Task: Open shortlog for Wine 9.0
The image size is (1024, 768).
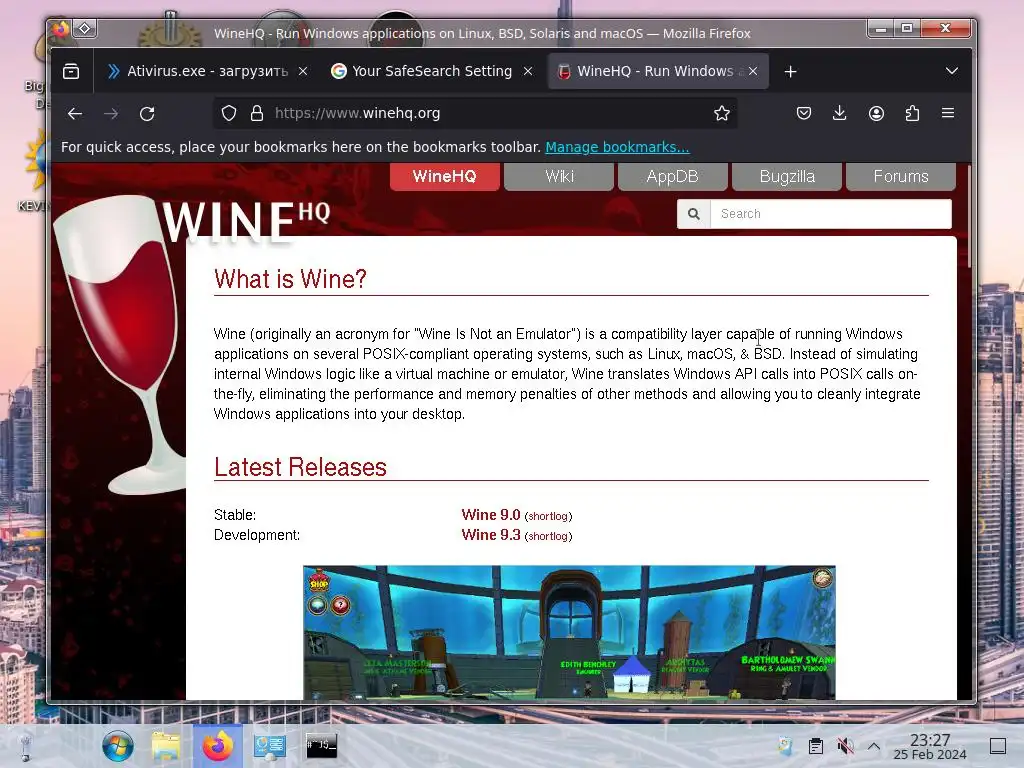Action: (x=548, y=516)
